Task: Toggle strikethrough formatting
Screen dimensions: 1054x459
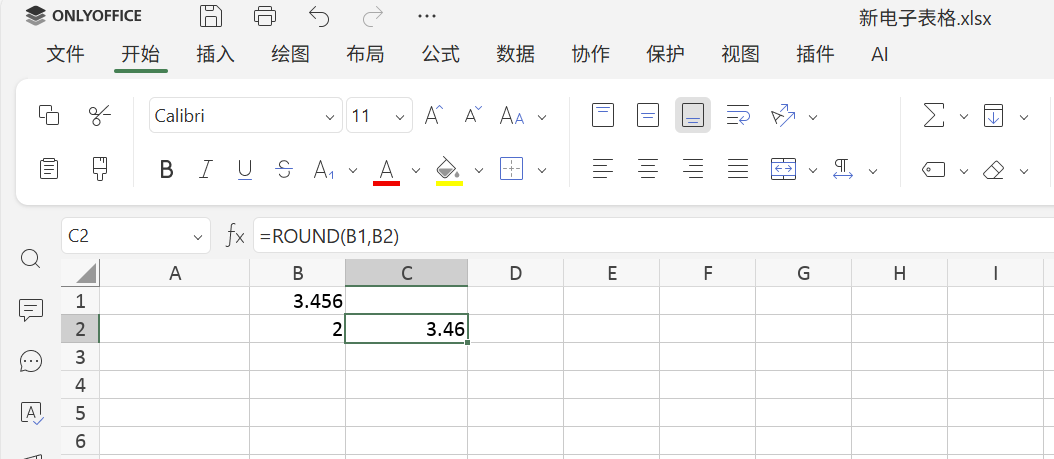Action: (x=284, y=170)
